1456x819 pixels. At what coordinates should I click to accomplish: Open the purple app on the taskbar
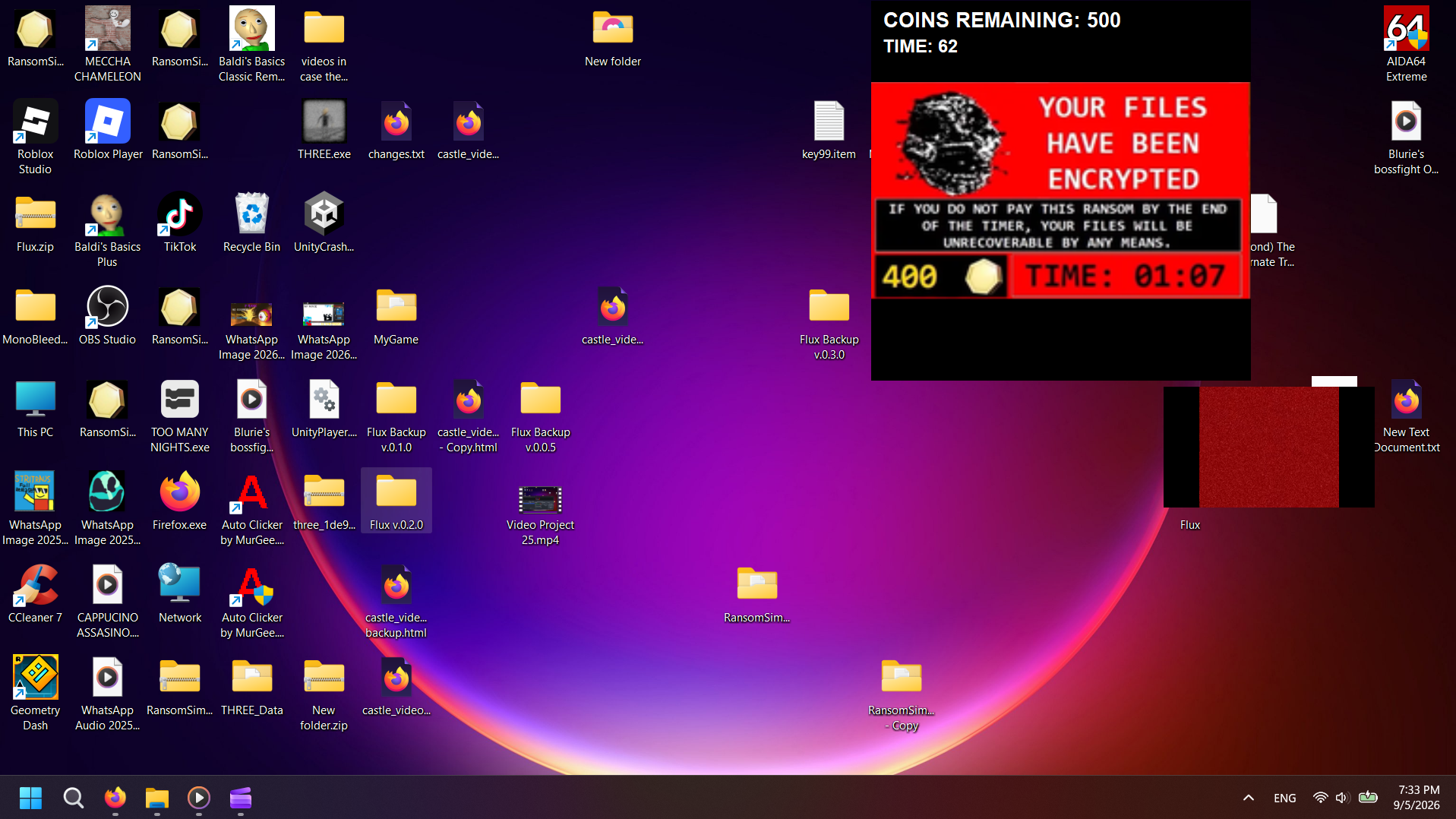click(x=241, y=798)
